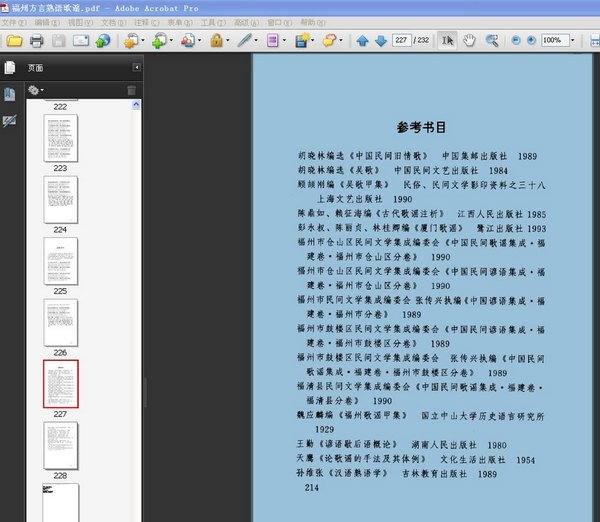
Task: Open the 100% zoom level dropdown arrow
Action: coord(572,40)
